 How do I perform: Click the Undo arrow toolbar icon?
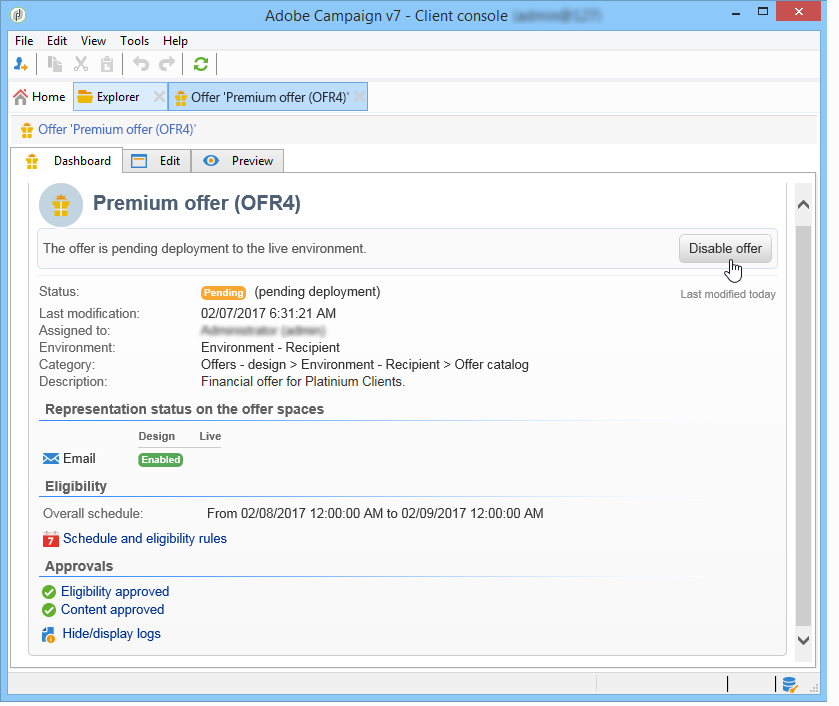tap(141, 64)
